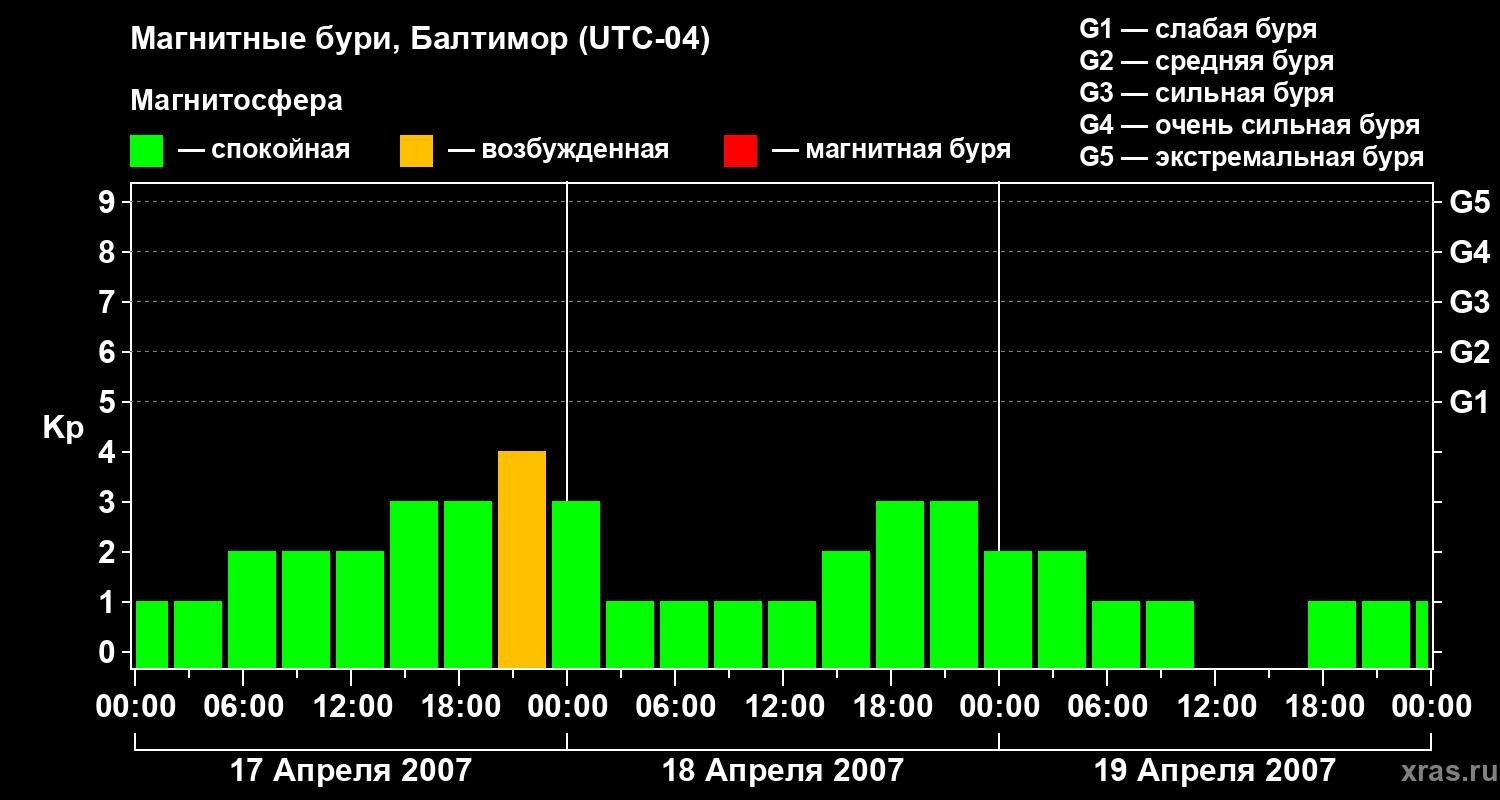Click 'G2 — средняя буря' description
The width and height of the screenshot is (1500, 800).
click(x=1206, y=61)
